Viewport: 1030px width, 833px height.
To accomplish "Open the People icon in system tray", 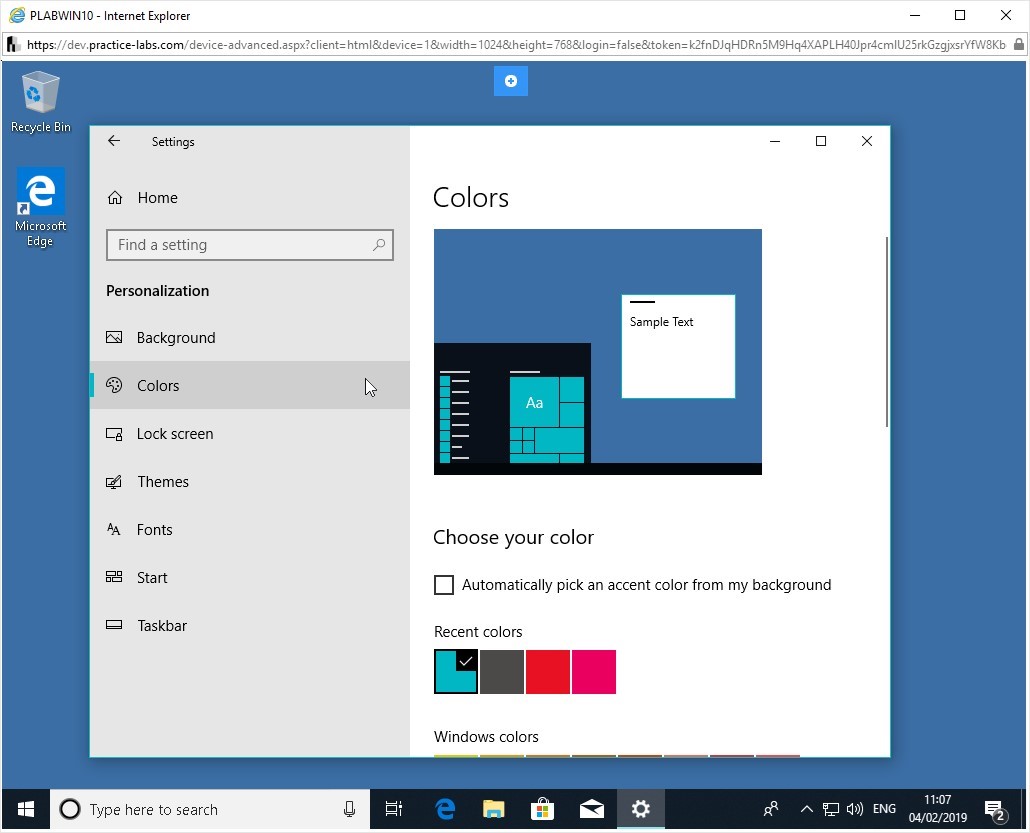I will (x=771, y=809).
